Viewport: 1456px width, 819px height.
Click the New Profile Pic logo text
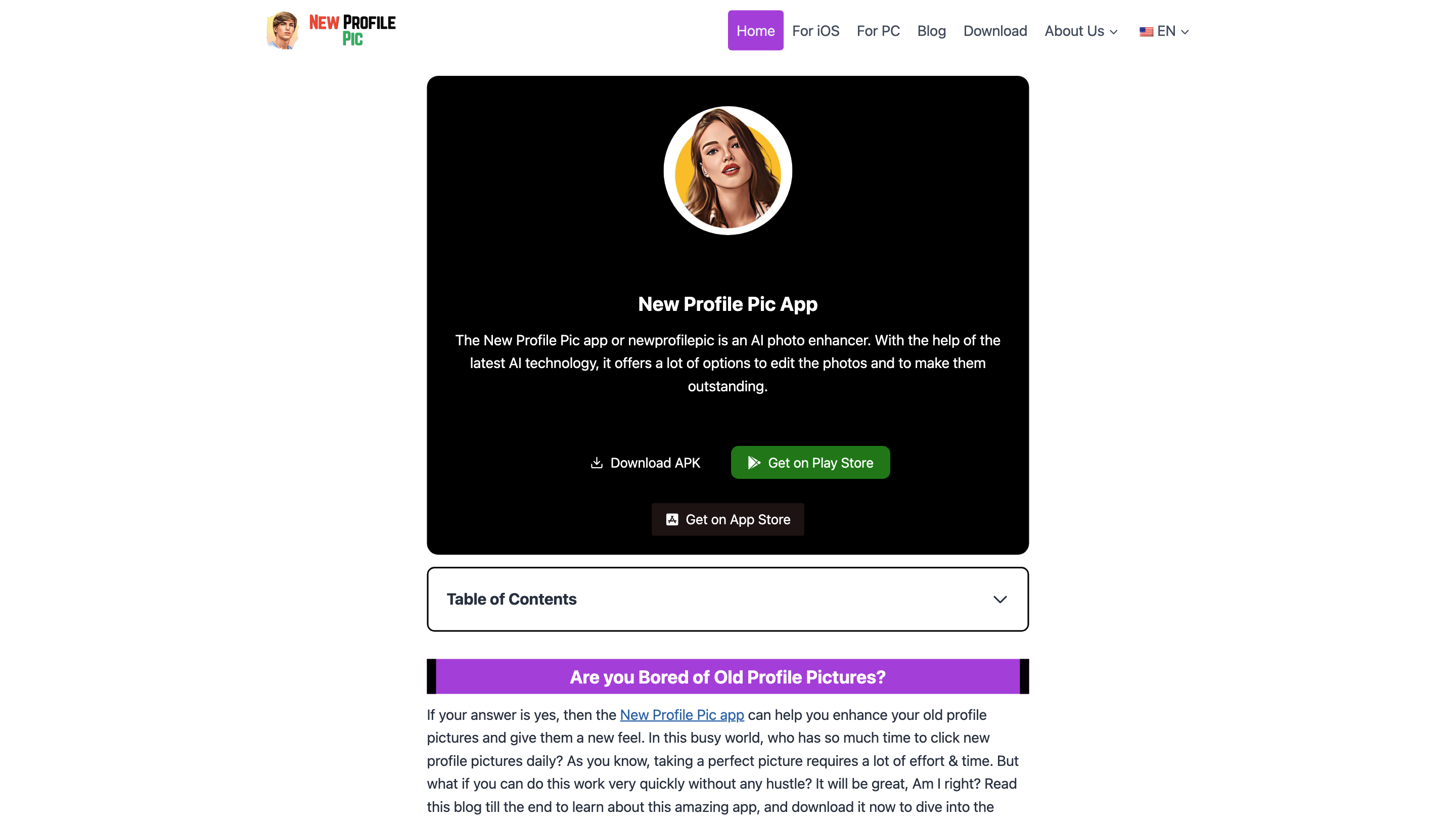tap(352, 30)
